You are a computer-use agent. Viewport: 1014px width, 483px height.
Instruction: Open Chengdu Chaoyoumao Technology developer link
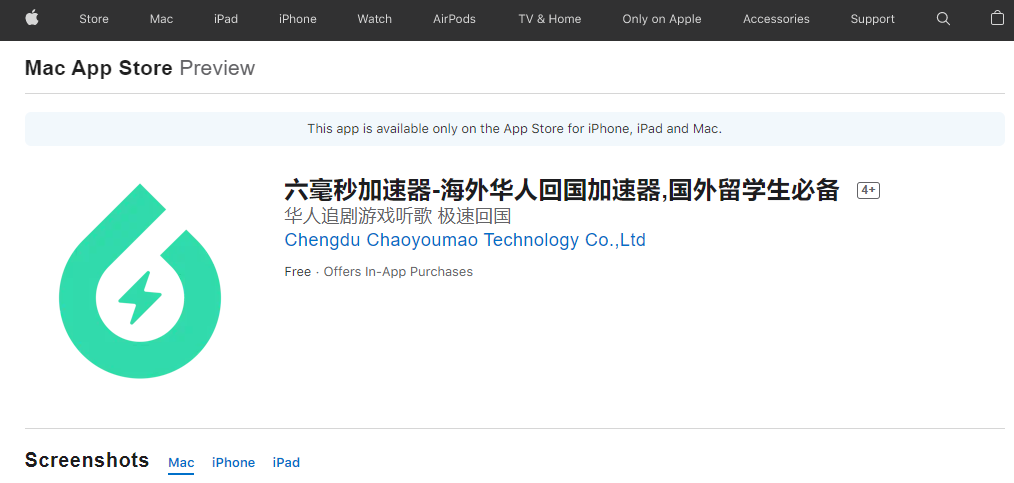[x=465, y=240]
